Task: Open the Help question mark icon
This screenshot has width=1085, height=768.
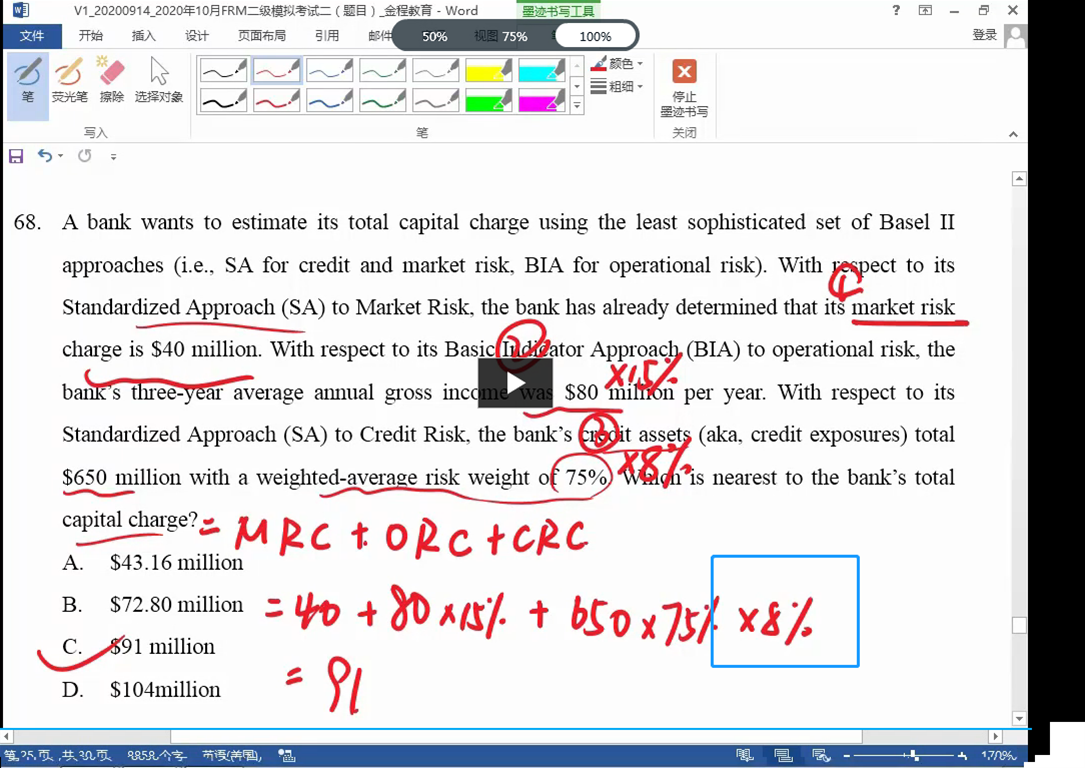Action: [x=894, y=11]
